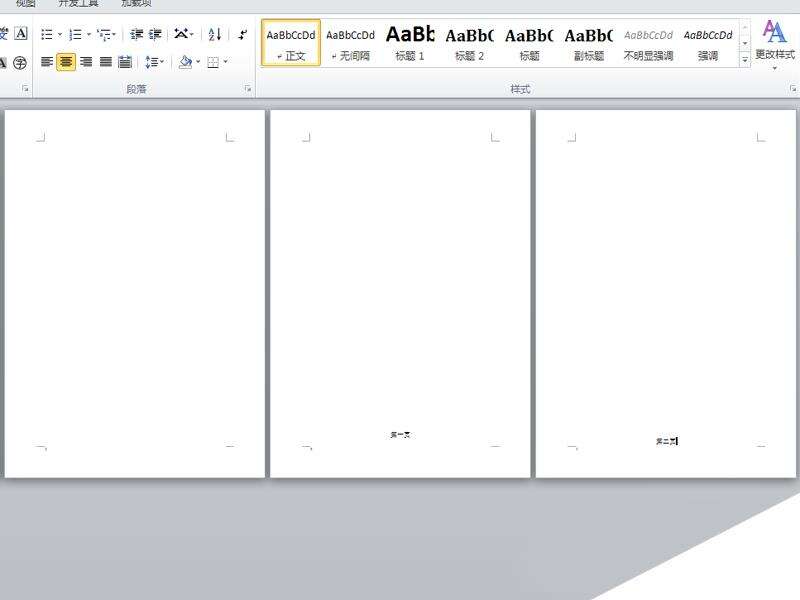
Task: Apply the 副标题 subtitle style
Action: coord(589,43)
